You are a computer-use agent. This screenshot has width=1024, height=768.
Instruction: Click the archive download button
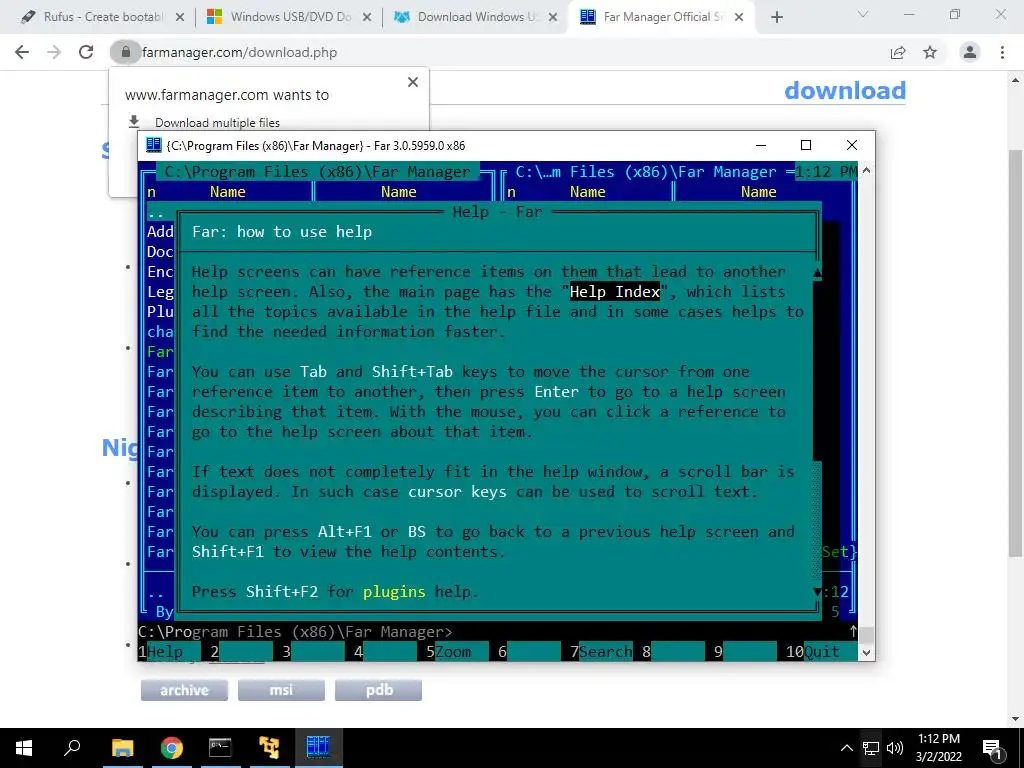[x=184, y=690]
